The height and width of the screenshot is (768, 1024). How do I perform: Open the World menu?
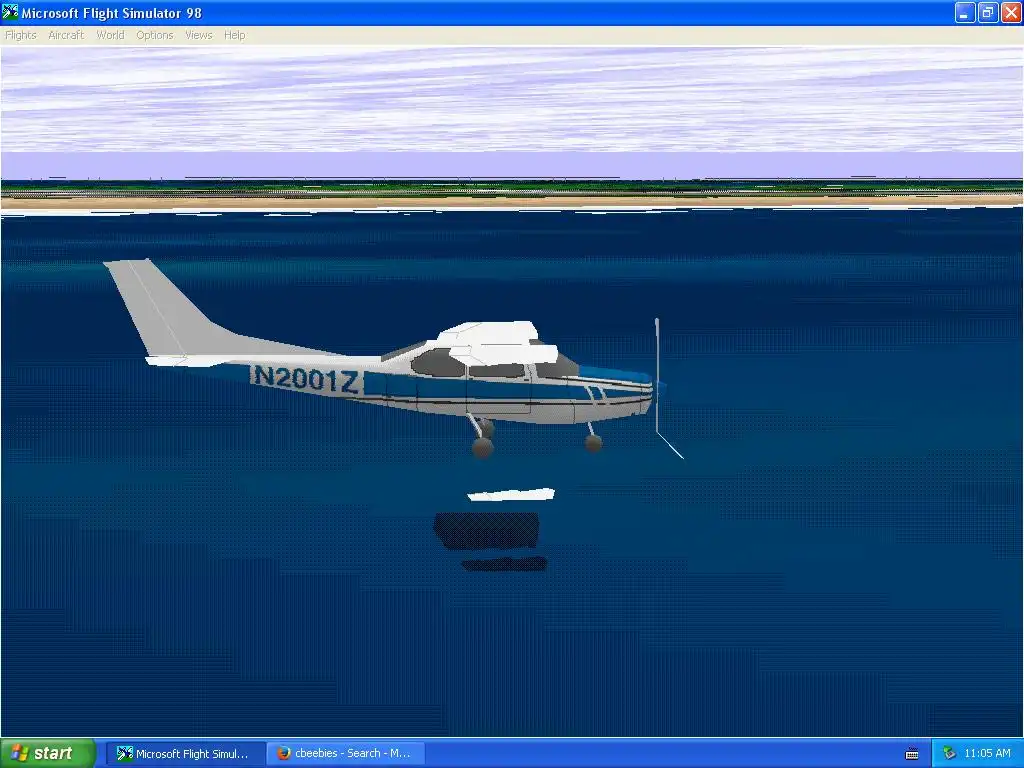click(110, 35)
